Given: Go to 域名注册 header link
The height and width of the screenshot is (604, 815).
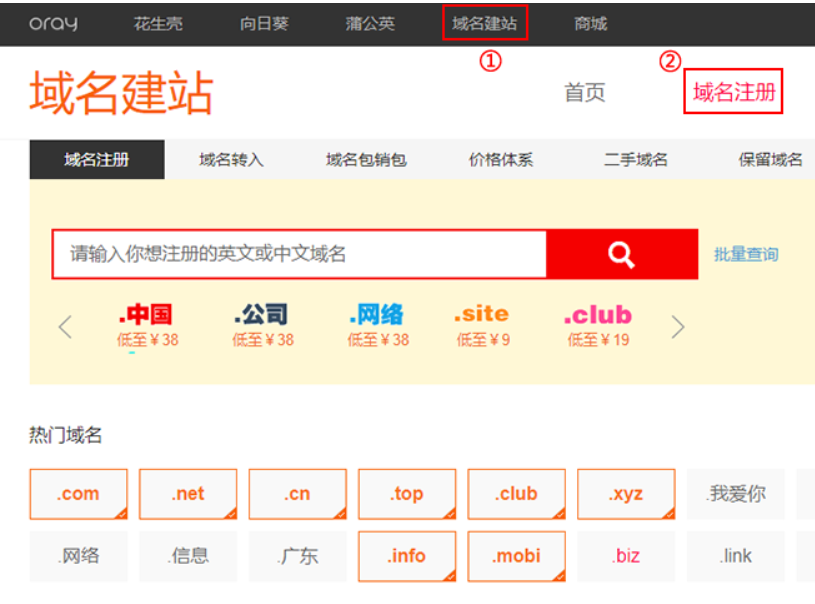Looking at the screenshot, I should 733,93.
